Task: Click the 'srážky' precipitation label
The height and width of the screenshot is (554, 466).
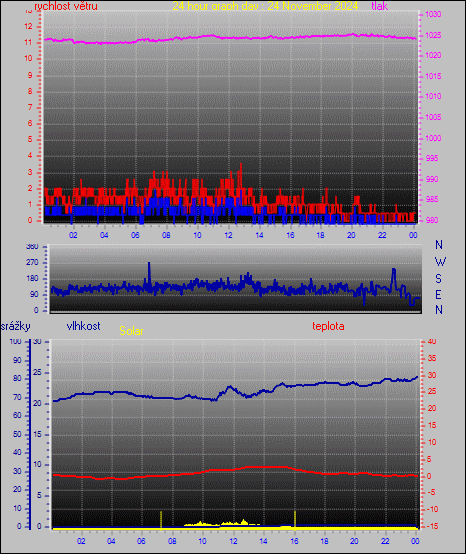Action: [16, 326]
